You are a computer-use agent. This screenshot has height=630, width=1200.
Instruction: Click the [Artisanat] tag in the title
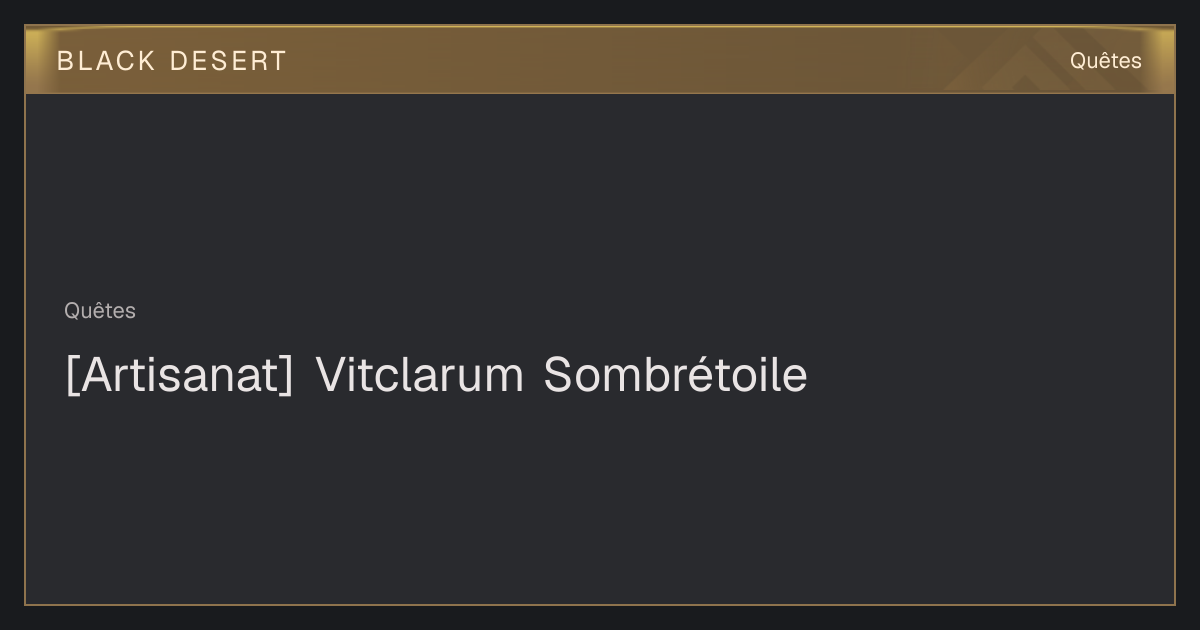(179, 375)
